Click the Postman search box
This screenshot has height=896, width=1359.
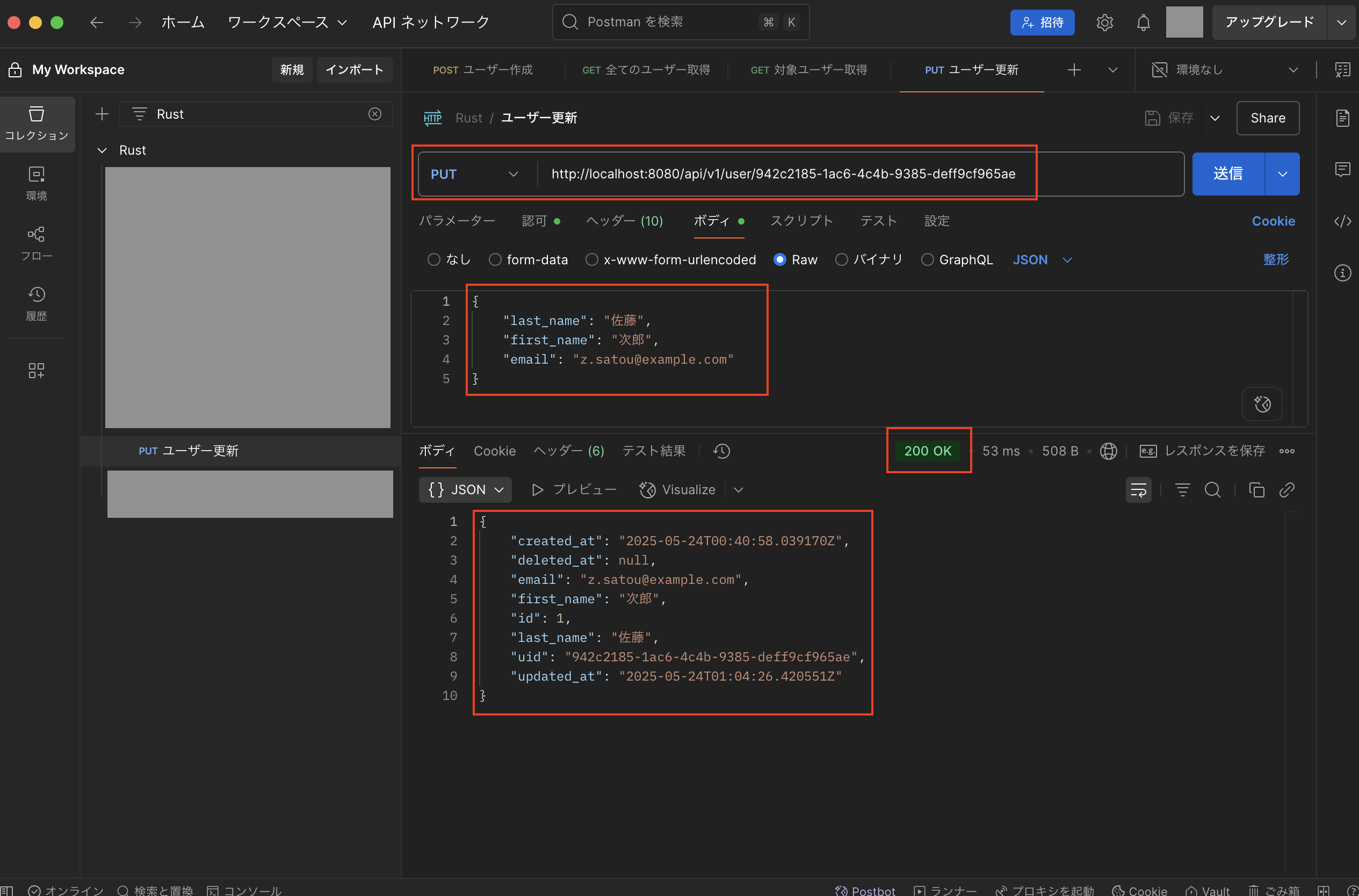click(681, 22)
